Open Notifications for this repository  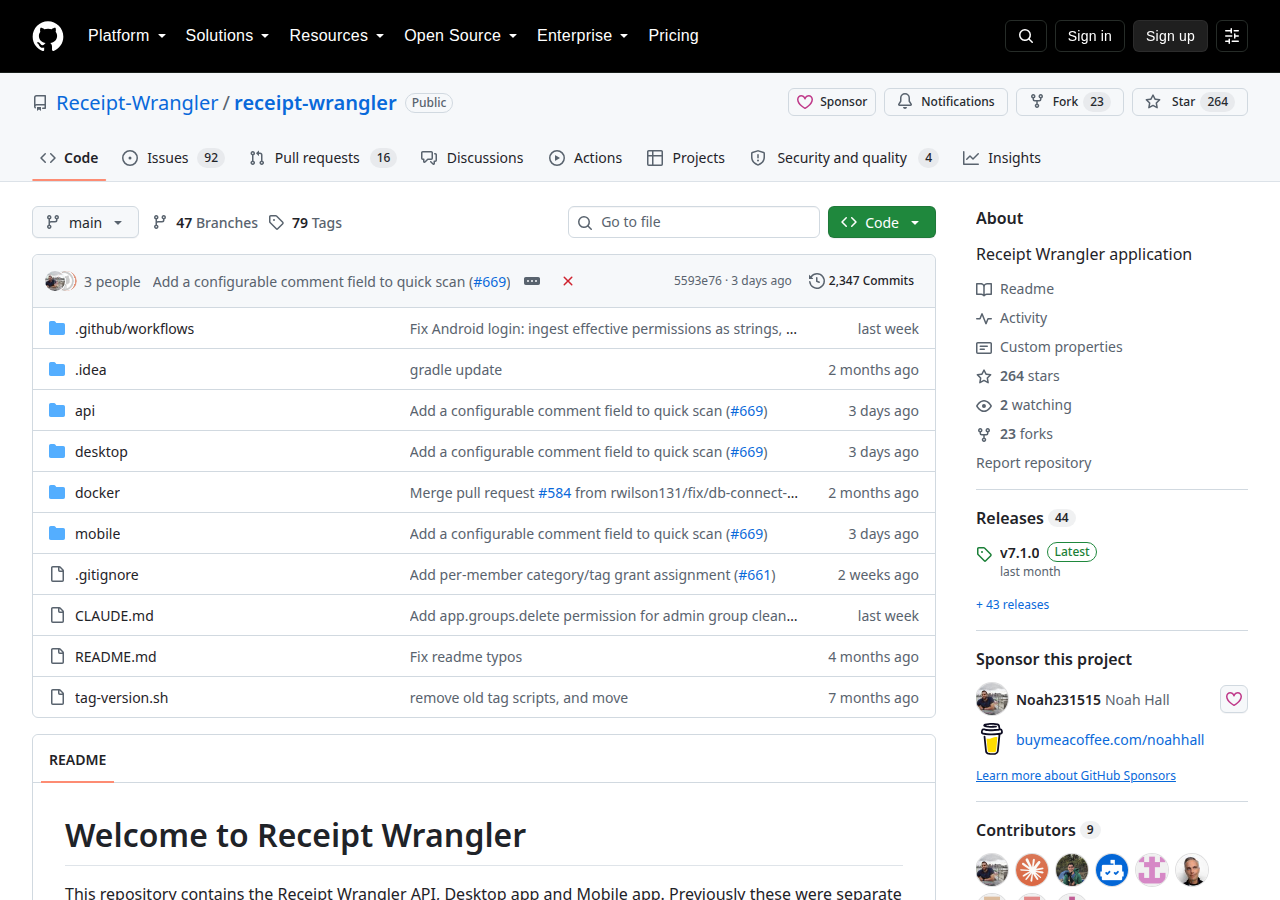pos(946,102)
